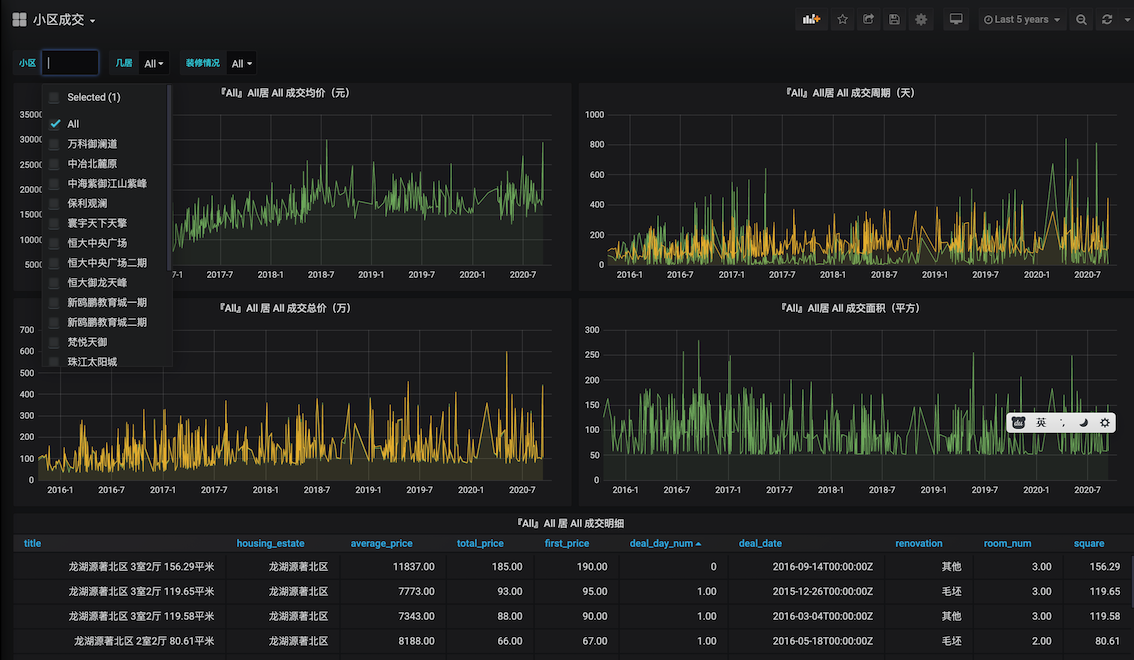Open dashboard settings gear
1134x660 pixels.
(921, 20)
